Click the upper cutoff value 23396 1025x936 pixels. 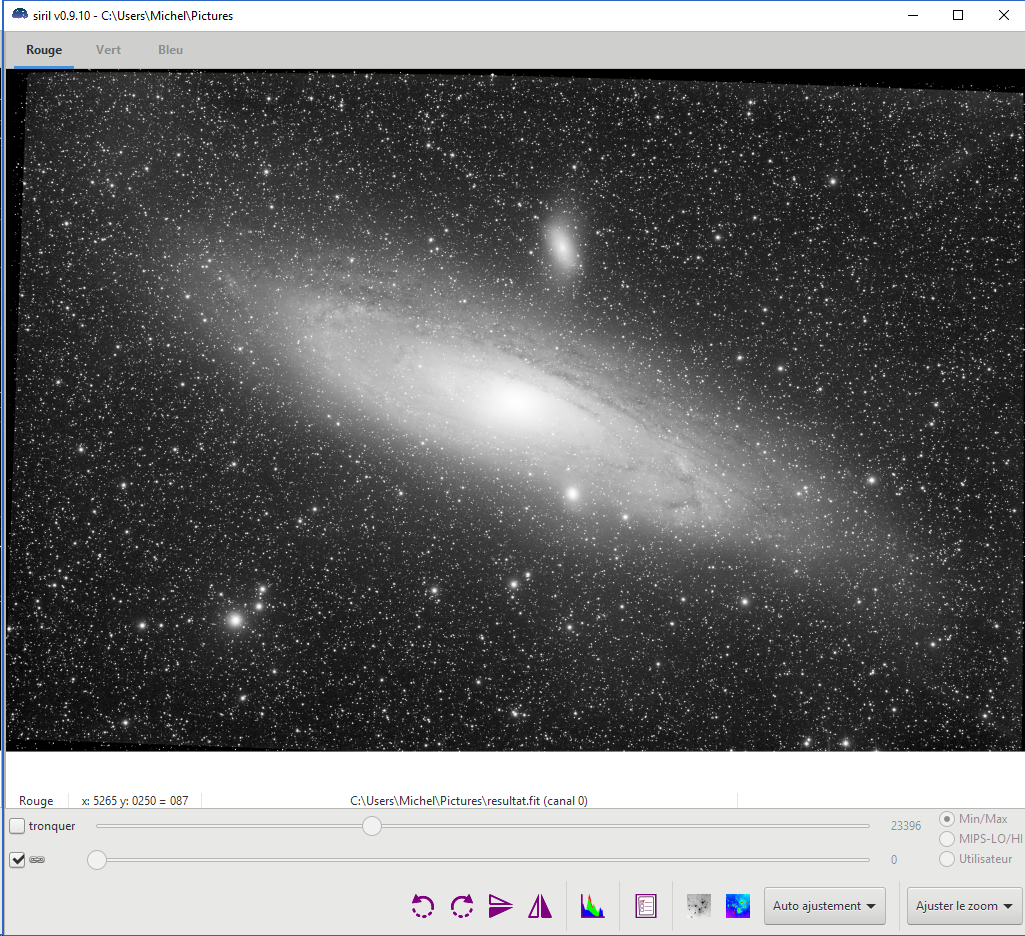905,826
